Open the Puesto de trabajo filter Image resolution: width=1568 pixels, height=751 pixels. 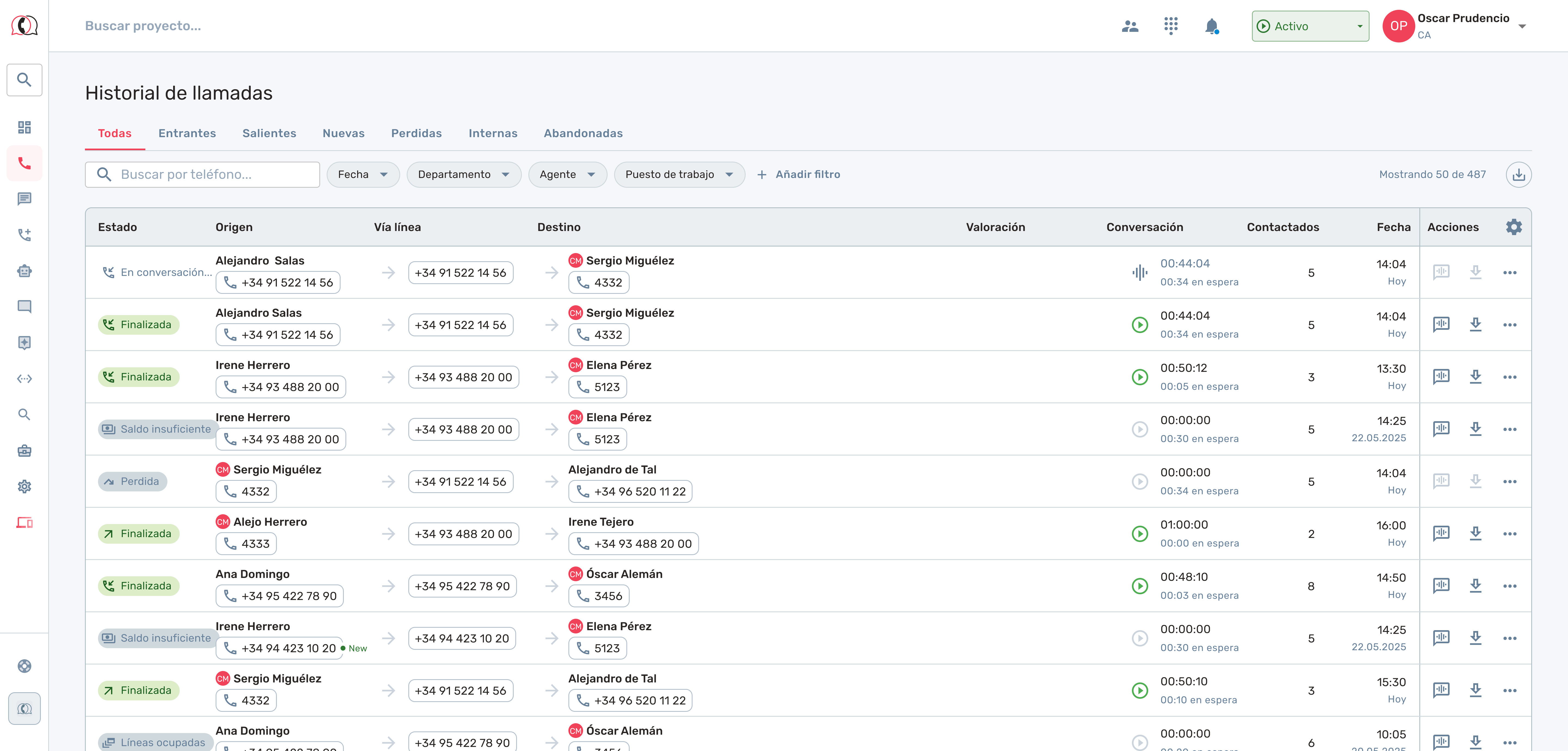679,175
